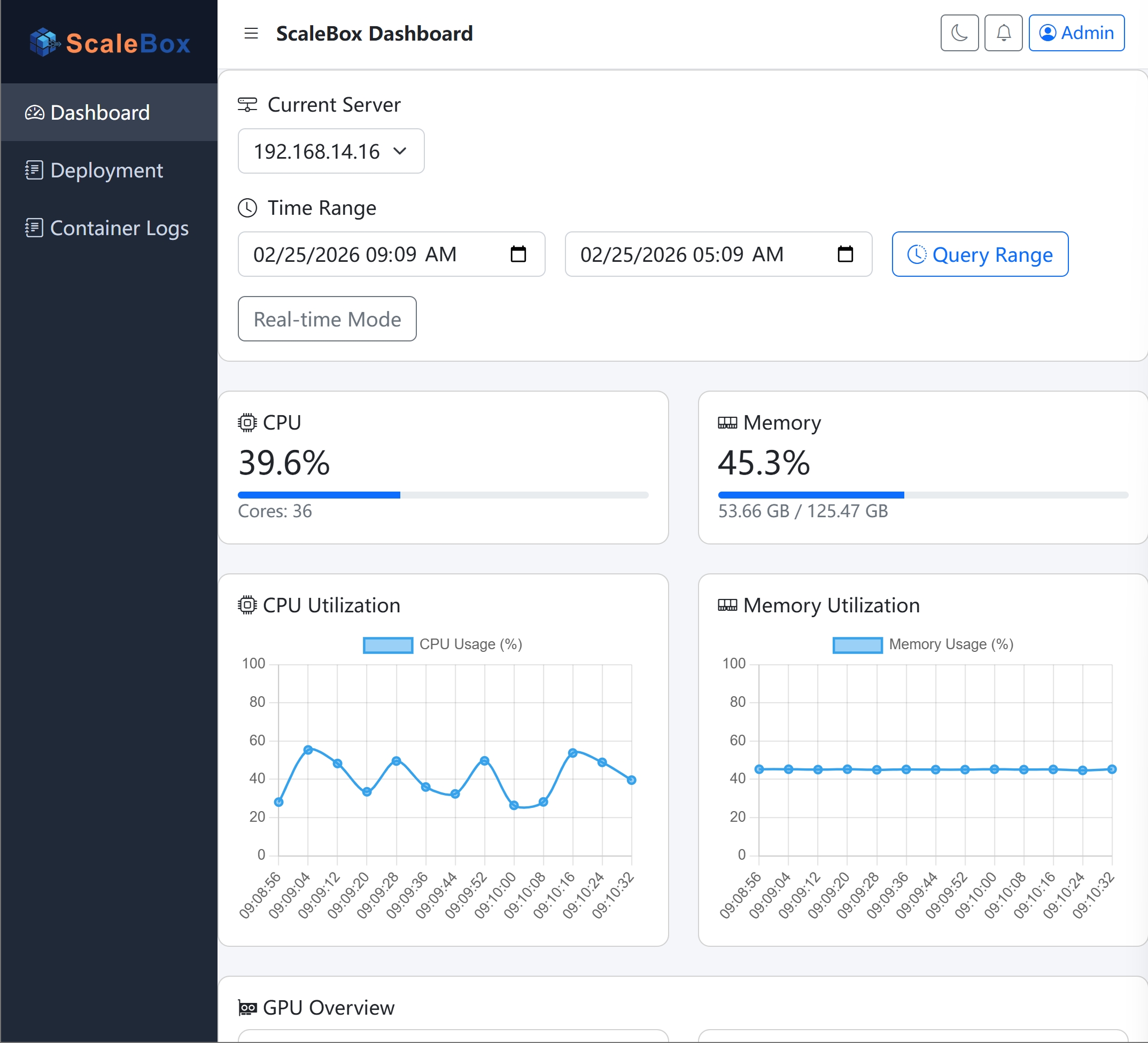Click the start date field 09:09 AM

pyautogui.click(x=391, y=254)
